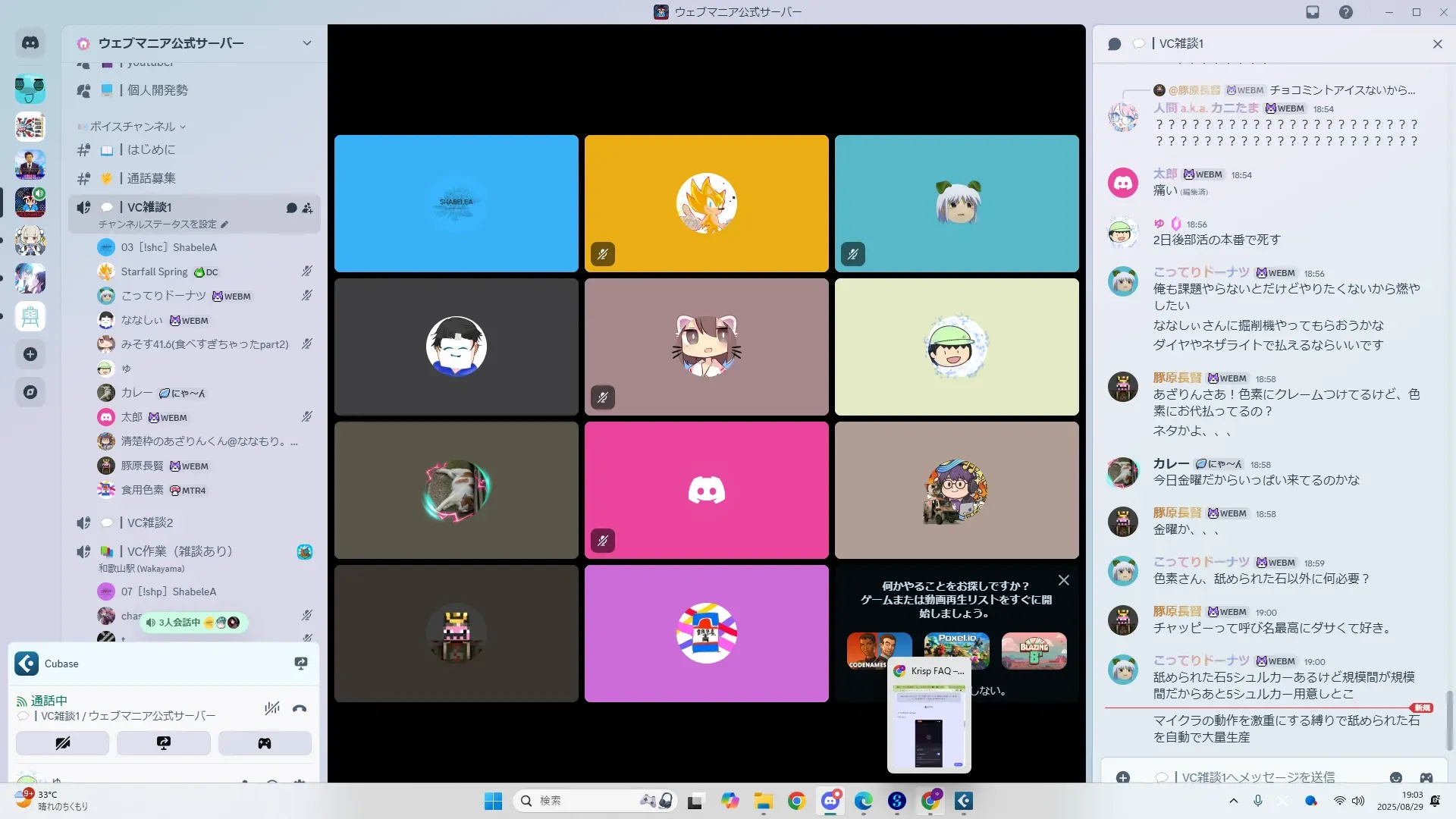Screen dimensions: 1456x819
Task: Open the inbox icon in the title bar
Action: click(x=1313, y=12)
